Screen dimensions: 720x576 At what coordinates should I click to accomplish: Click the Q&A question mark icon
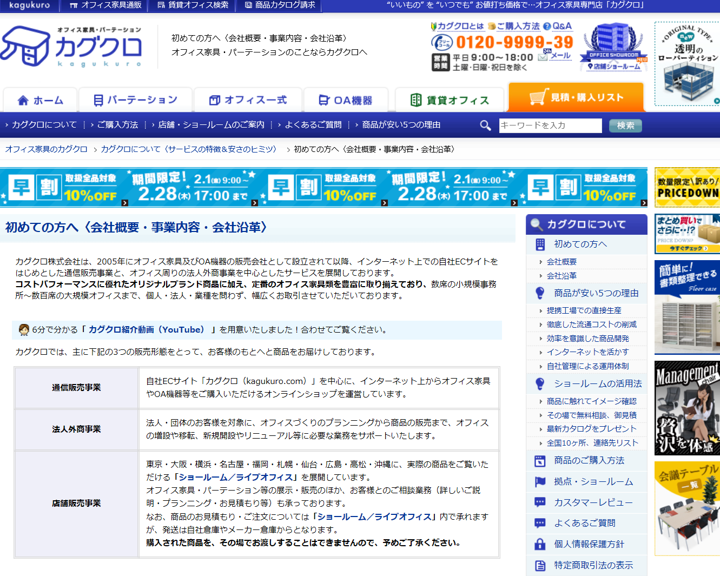coord(547,26)
